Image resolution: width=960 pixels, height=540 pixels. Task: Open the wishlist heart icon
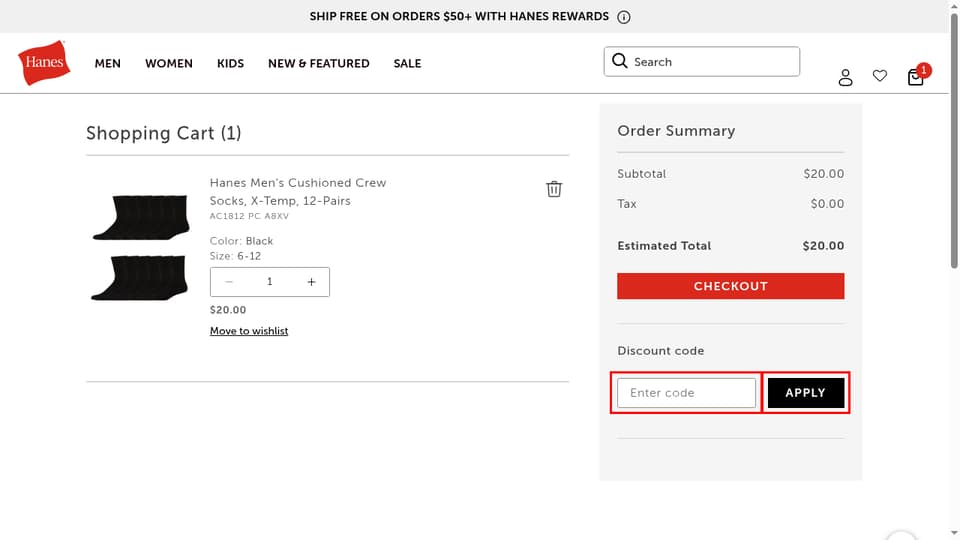point(880,75)
